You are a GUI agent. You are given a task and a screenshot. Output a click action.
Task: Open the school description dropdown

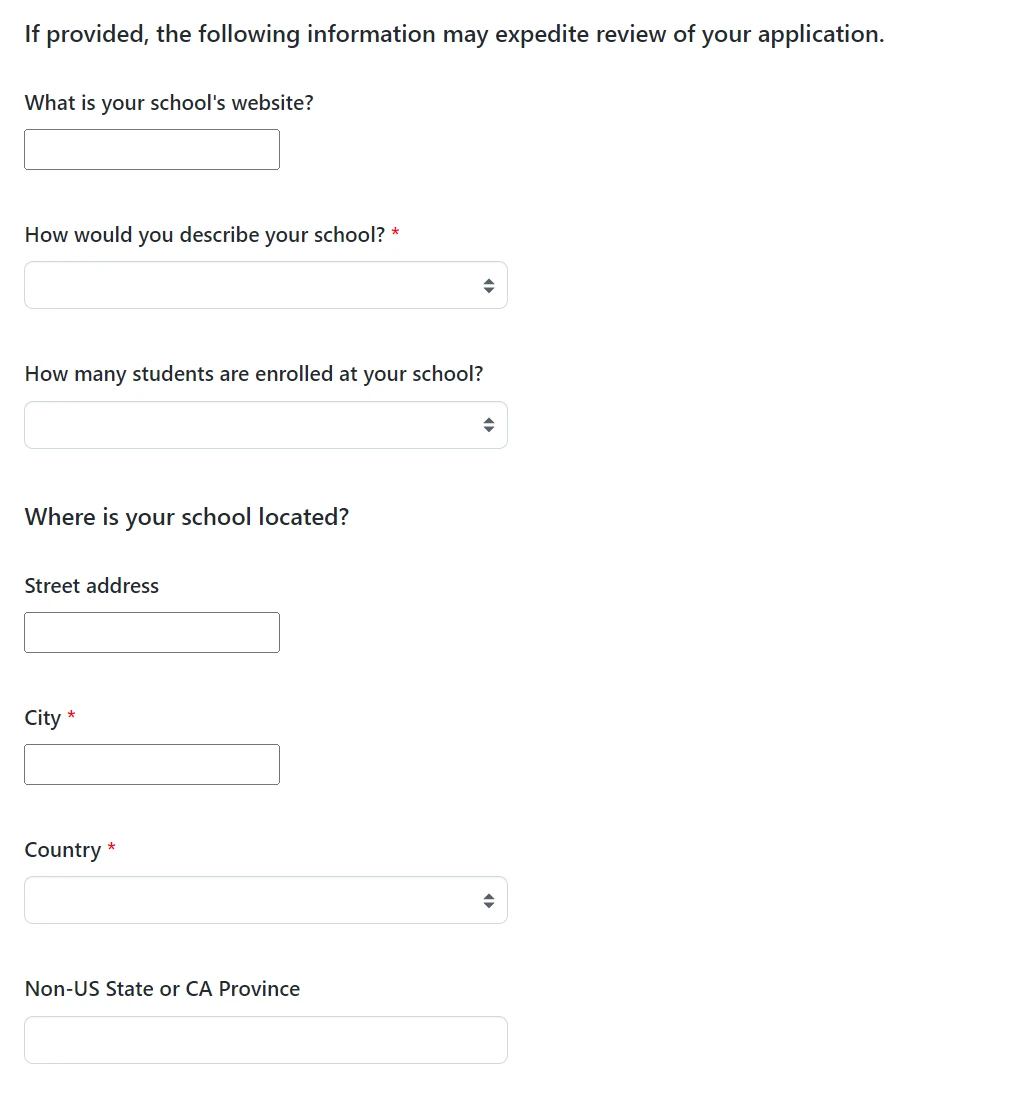click(x=266, y=285)
